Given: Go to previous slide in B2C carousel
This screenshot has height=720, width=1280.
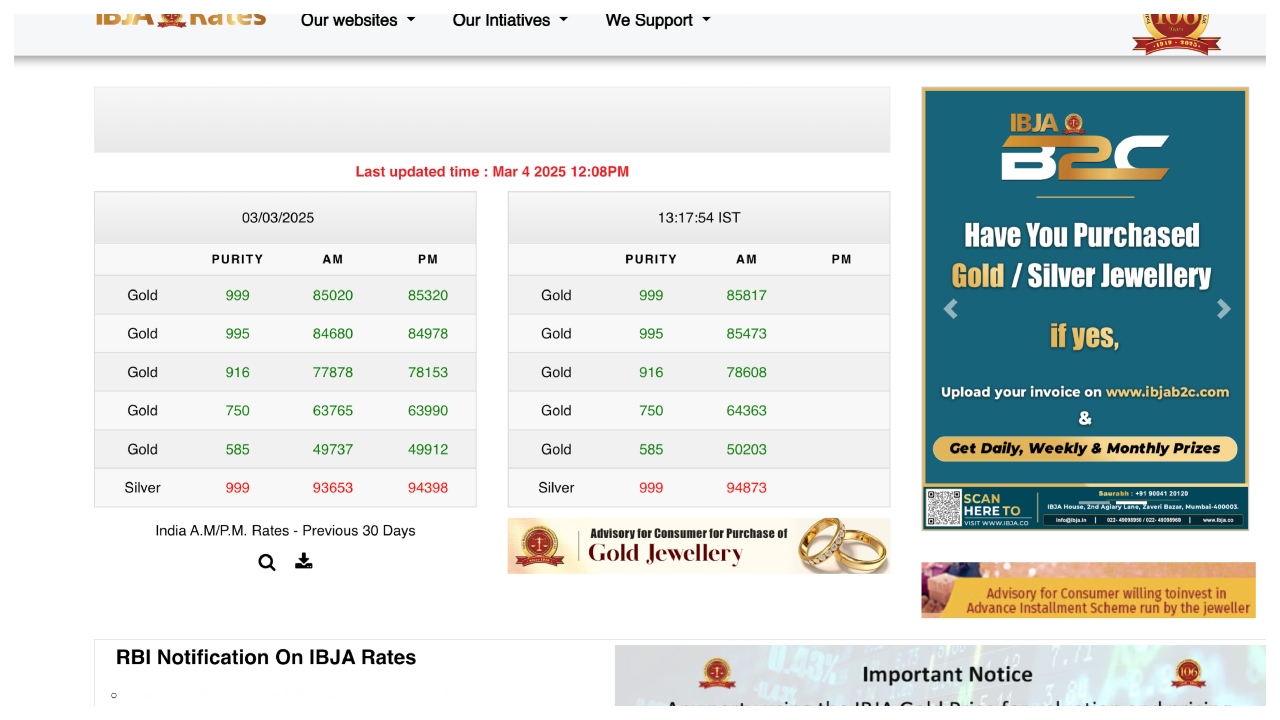Looking at the screenshot, I should 950,310.
